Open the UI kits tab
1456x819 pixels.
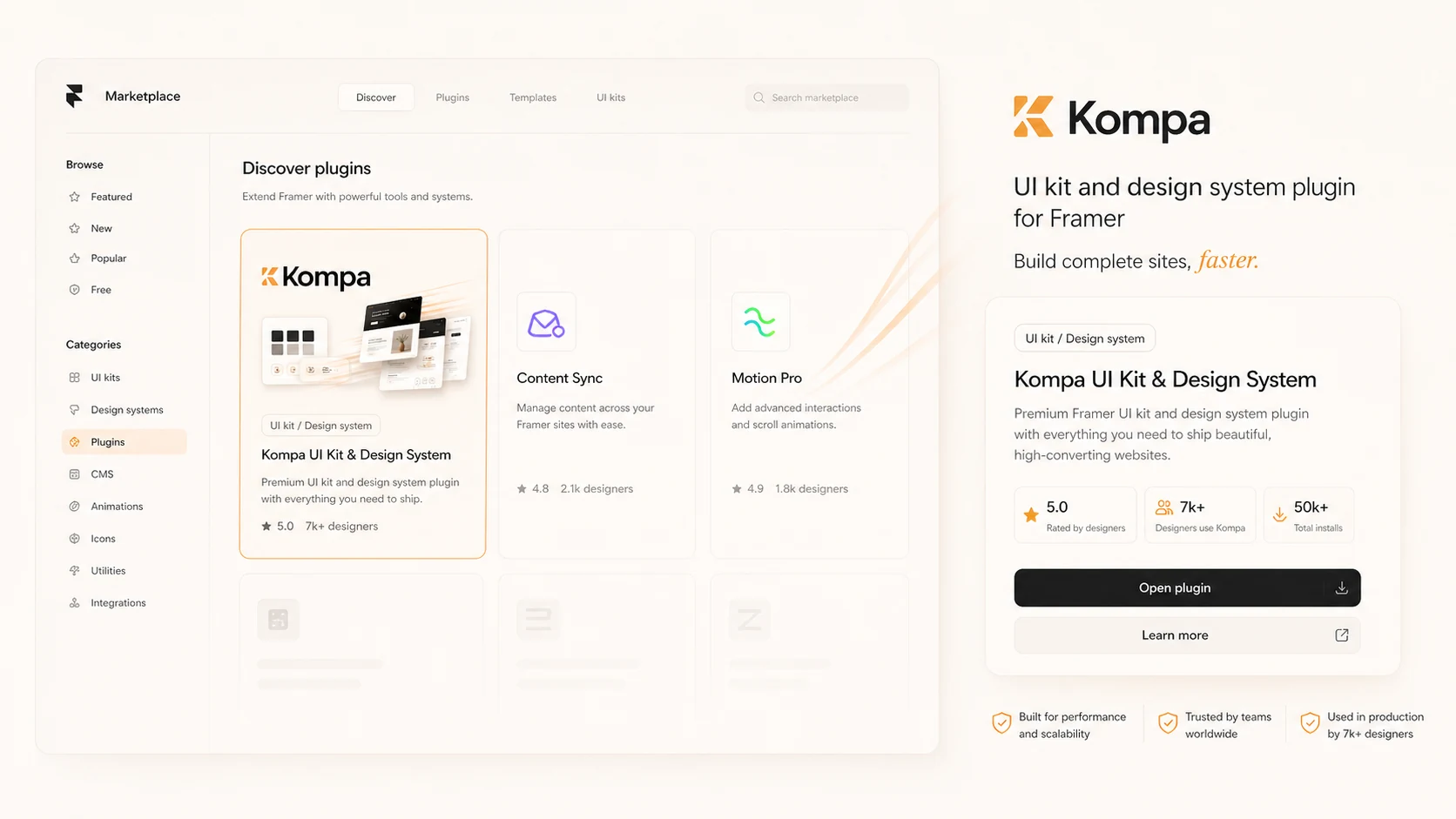610,97
